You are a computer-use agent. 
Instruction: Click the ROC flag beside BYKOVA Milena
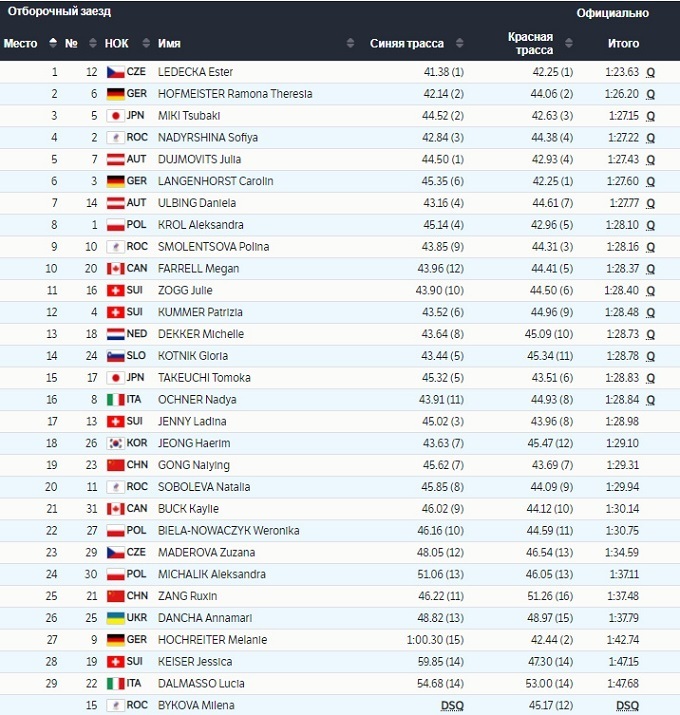click(x=115, y=705)
